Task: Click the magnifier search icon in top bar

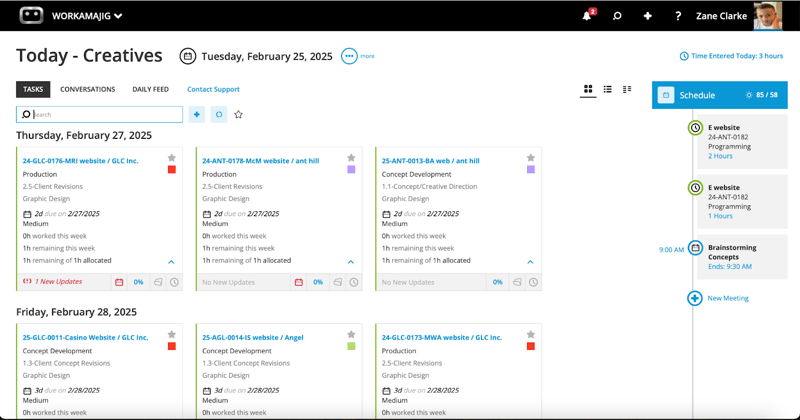Action: (x=617, y=16)
